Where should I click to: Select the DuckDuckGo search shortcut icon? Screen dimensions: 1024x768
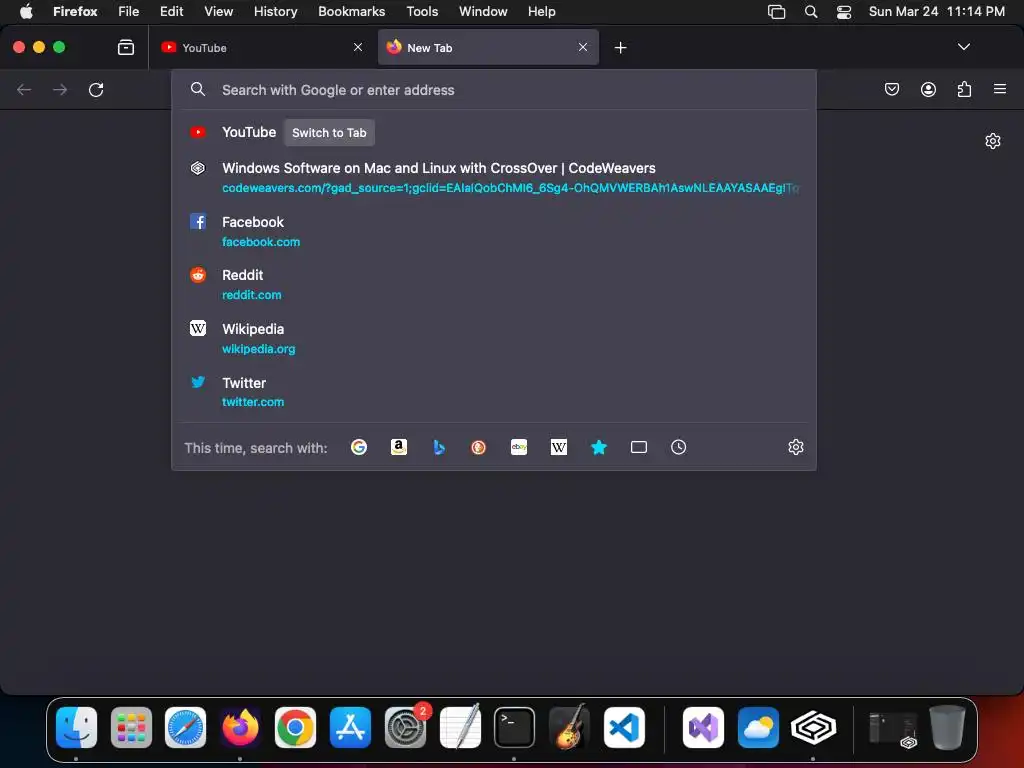coord(479,447)
